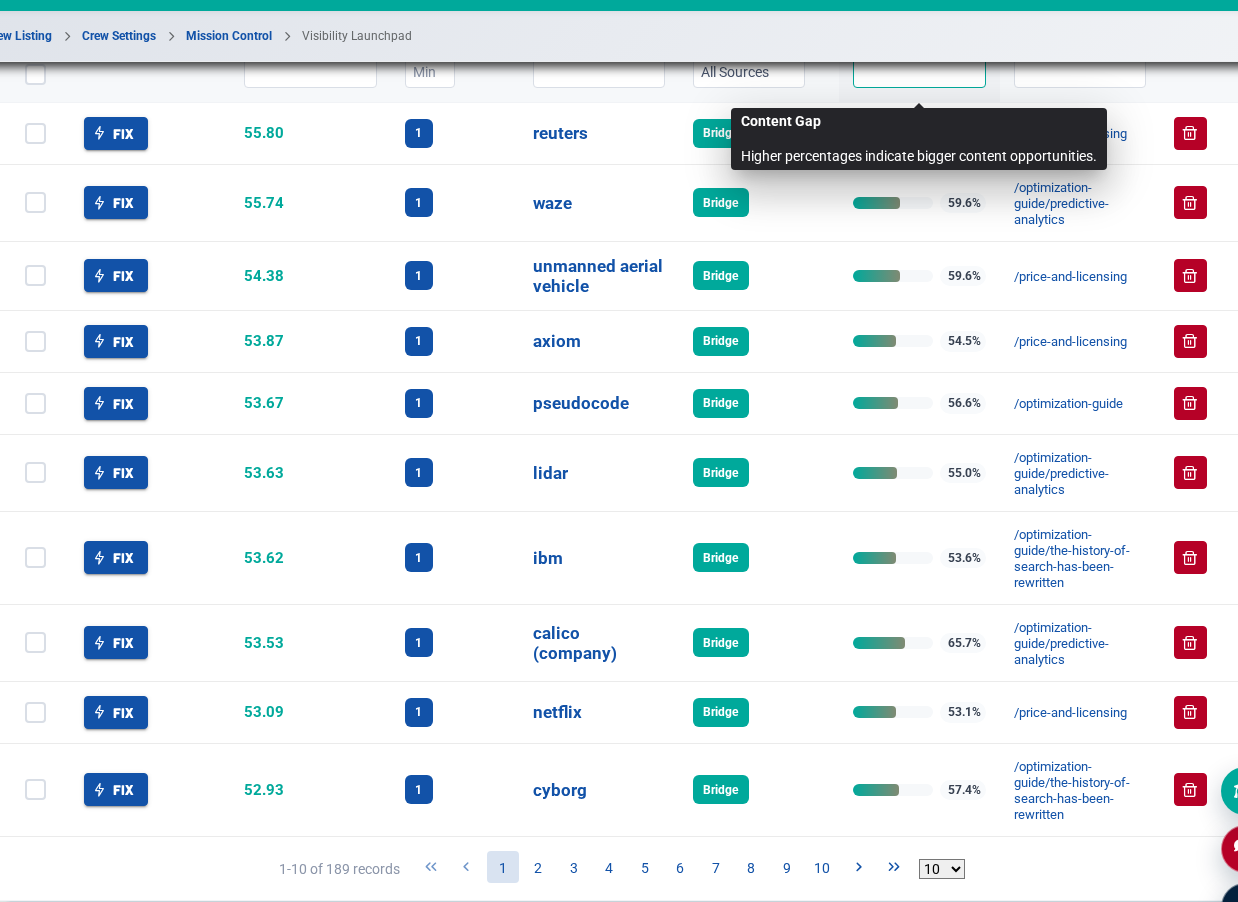1238x902 pixels.
Task: Toggle the ibm row checkbox
Action: [36, 558]
